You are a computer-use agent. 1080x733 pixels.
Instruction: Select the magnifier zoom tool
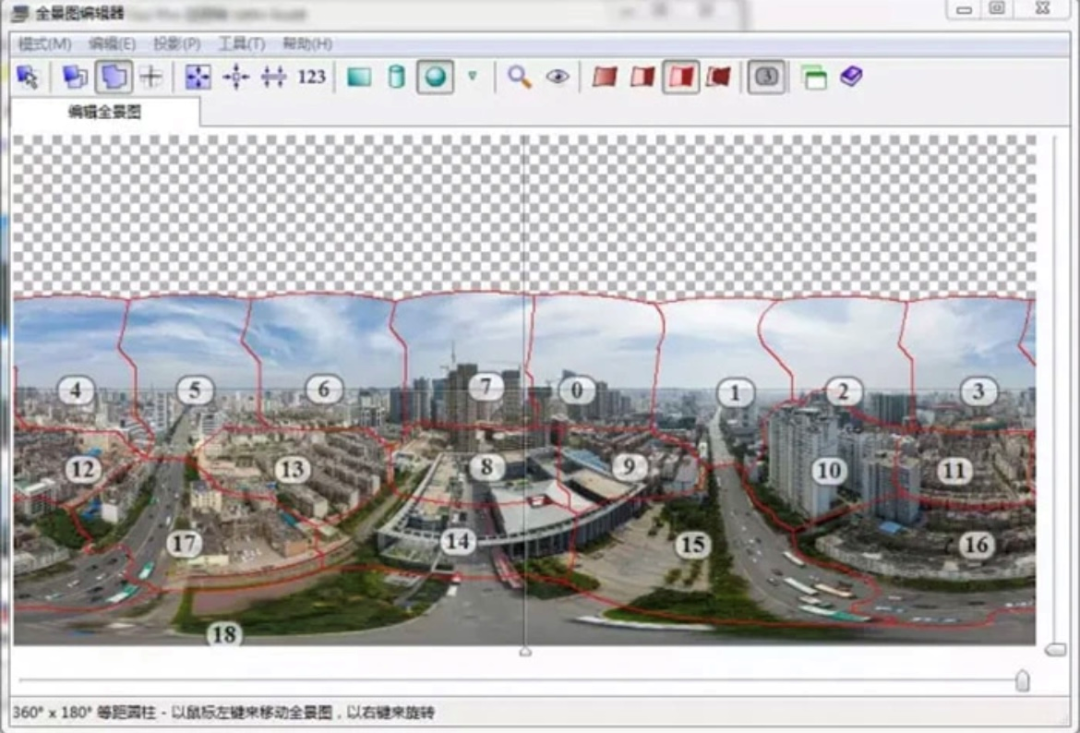tap(519, 76)
